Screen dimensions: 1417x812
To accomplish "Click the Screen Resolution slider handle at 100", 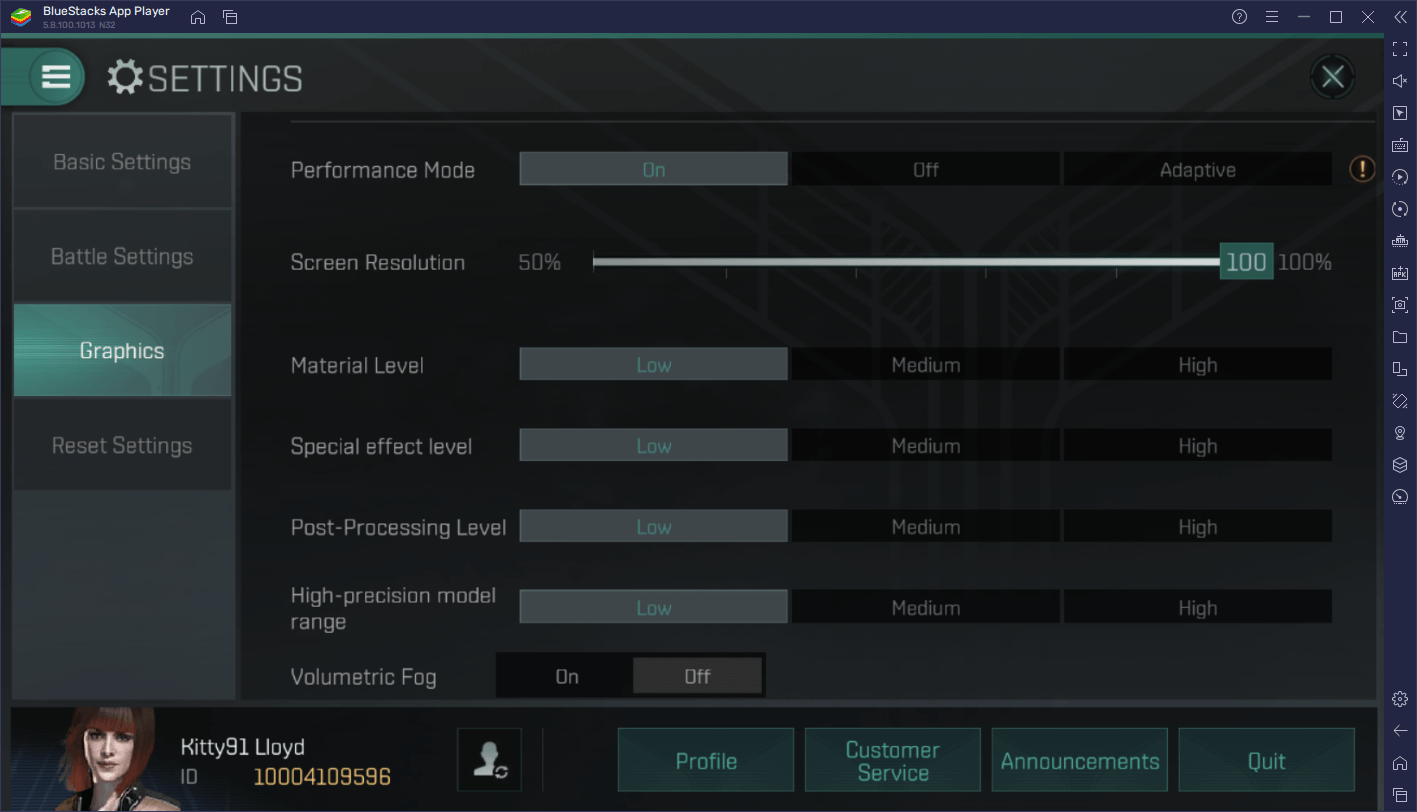I will [x=1246, y=262].
